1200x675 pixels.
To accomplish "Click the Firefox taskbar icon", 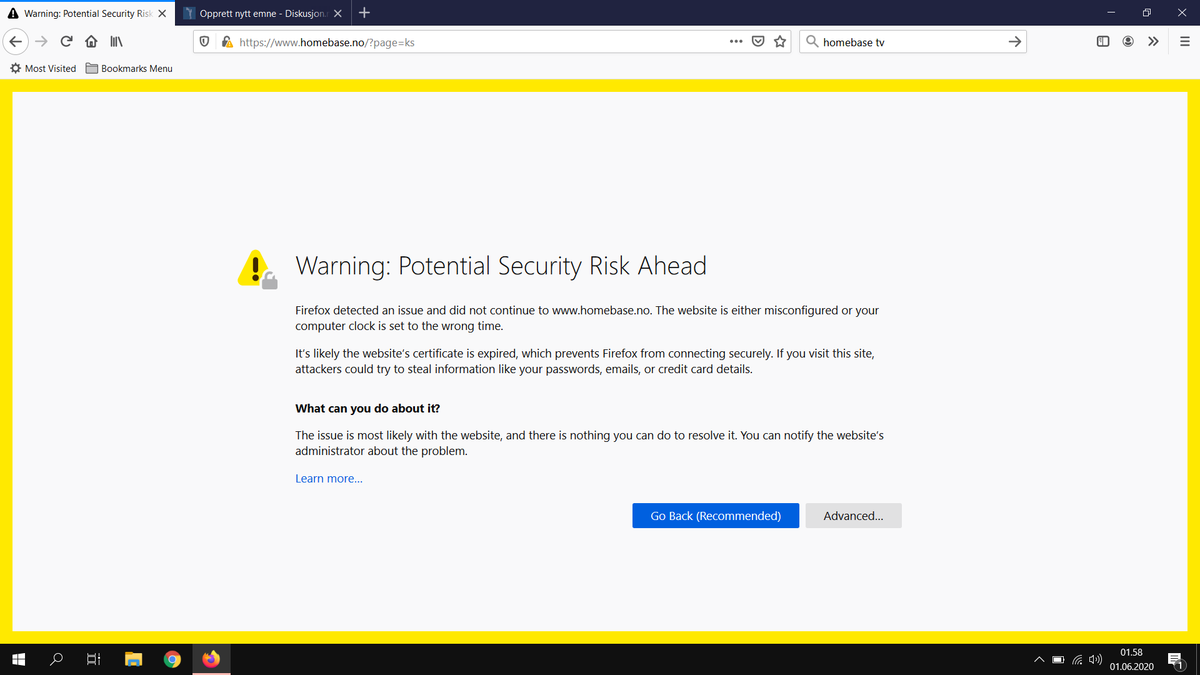I will coord(211,659).
